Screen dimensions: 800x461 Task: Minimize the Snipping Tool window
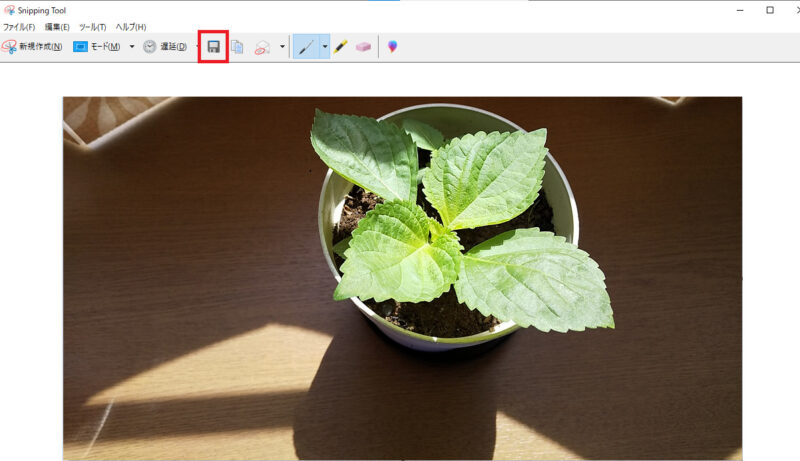click(x=740, y=10)
